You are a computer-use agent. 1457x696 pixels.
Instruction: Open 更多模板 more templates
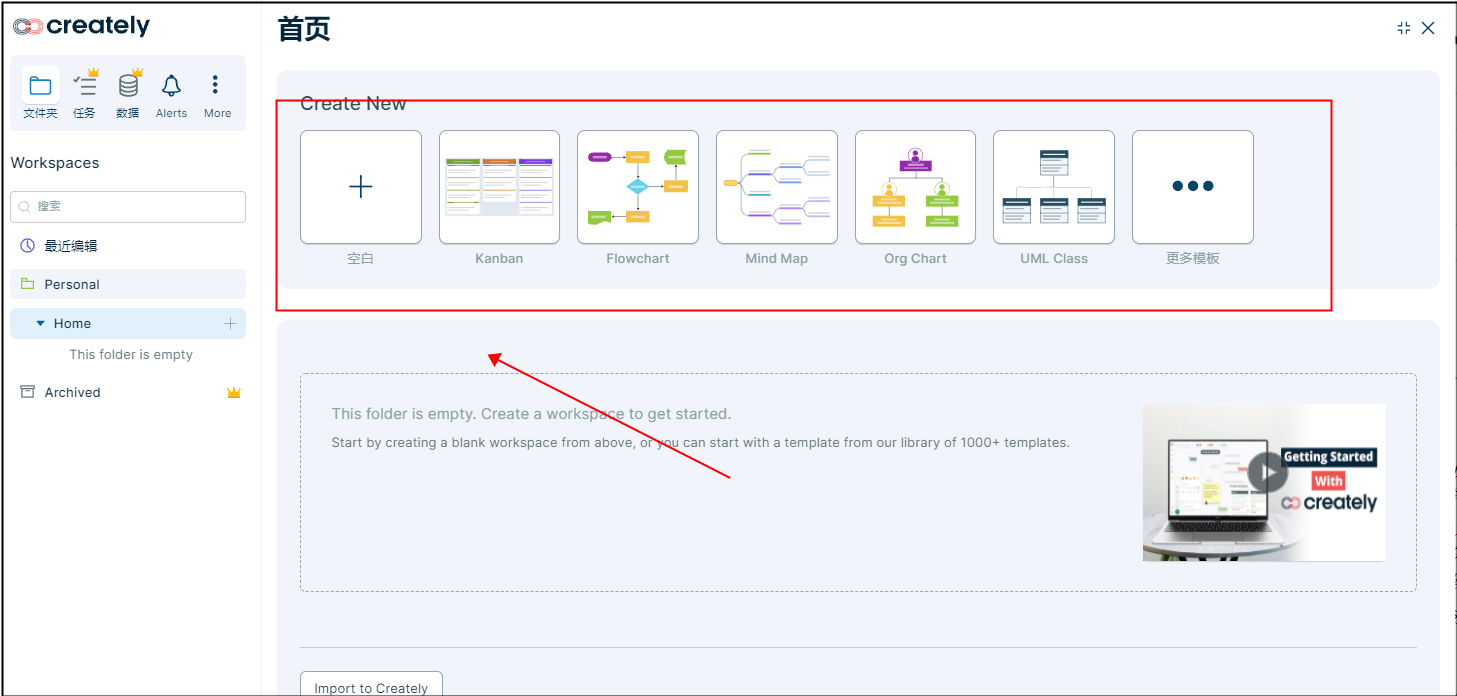pyautogui.click(x=1192, y=187)
